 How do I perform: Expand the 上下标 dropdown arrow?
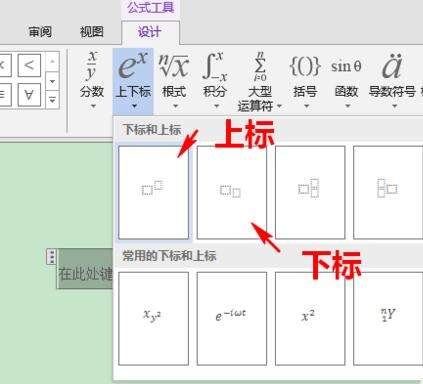pyautogui.click(x=134, y=106)
